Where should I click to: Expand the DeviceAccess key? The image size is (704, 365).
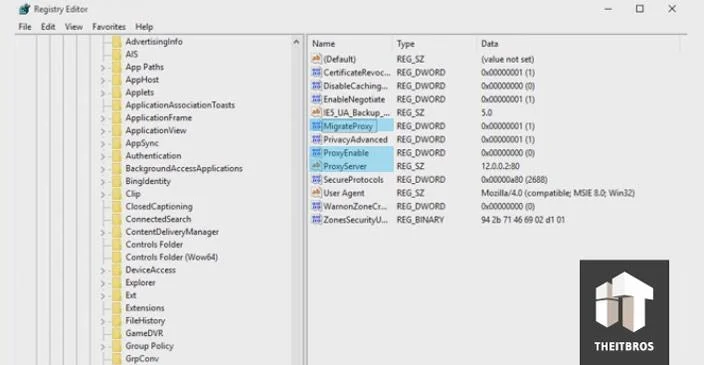click(103, 271)
